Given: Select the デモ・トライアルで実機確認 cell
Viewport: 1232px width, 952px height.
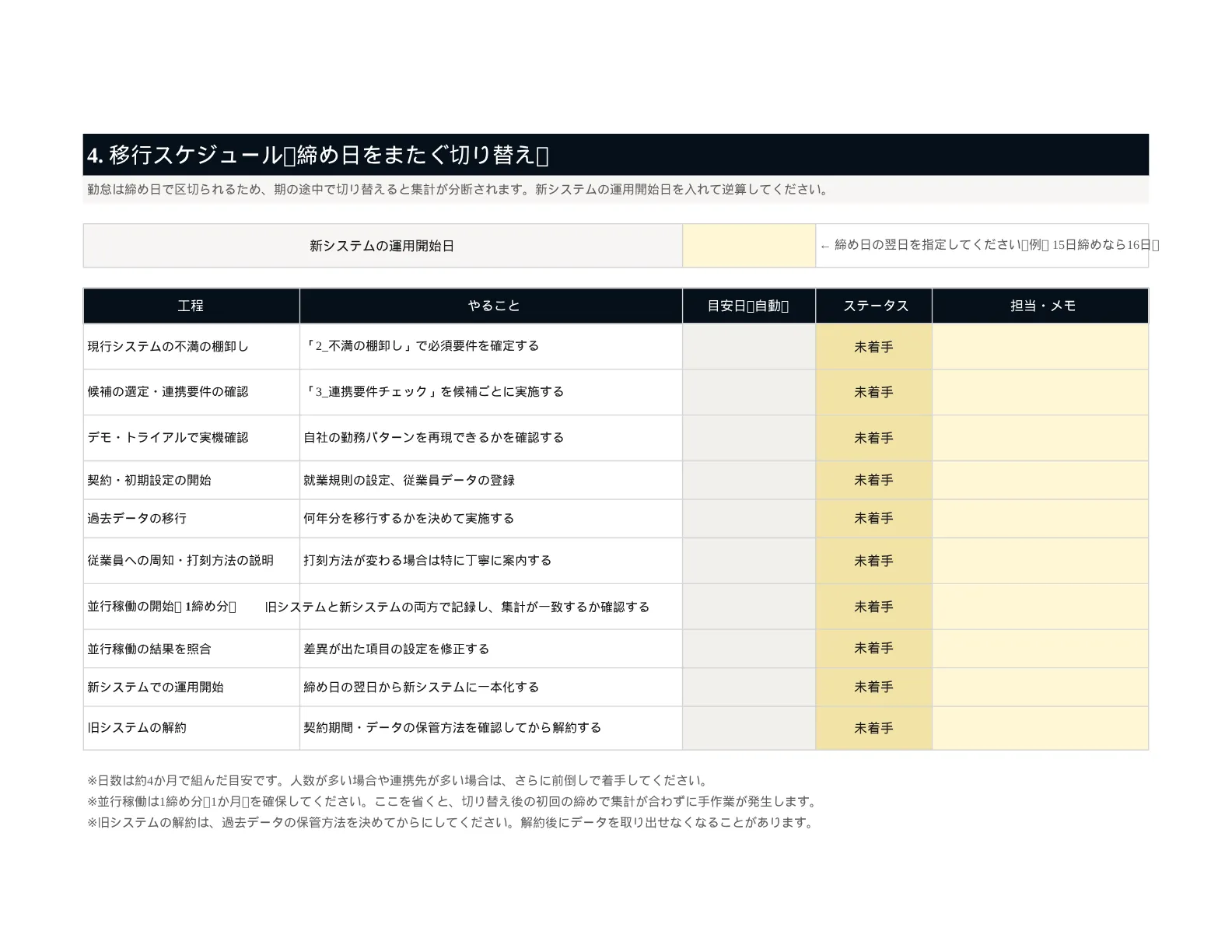Looking at the screenshot, I should click(x=191, y=438).
